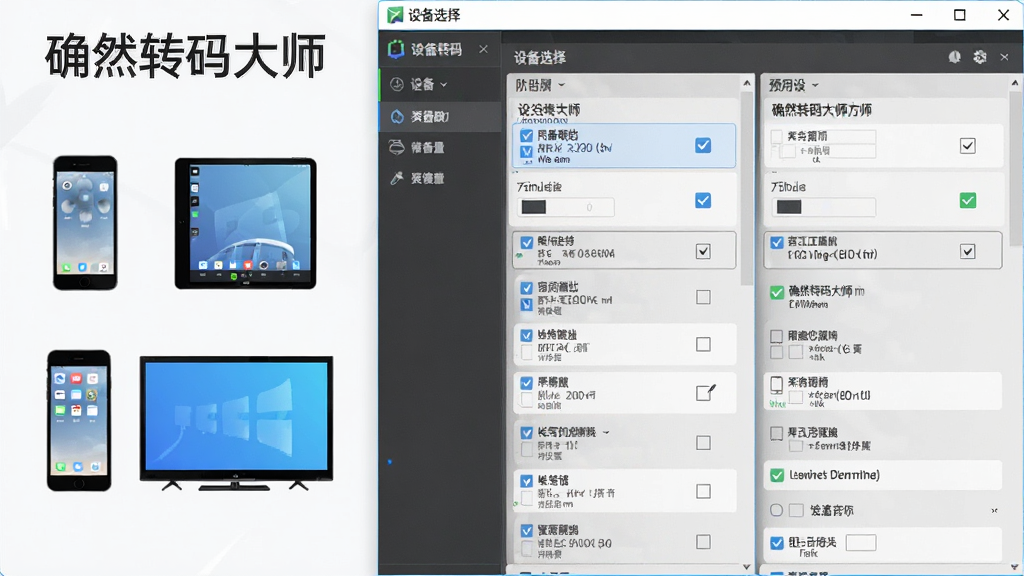Close the 设备转码 sidebar tab with its X
Screen dimensions: 1024x576
pos(483,49)
